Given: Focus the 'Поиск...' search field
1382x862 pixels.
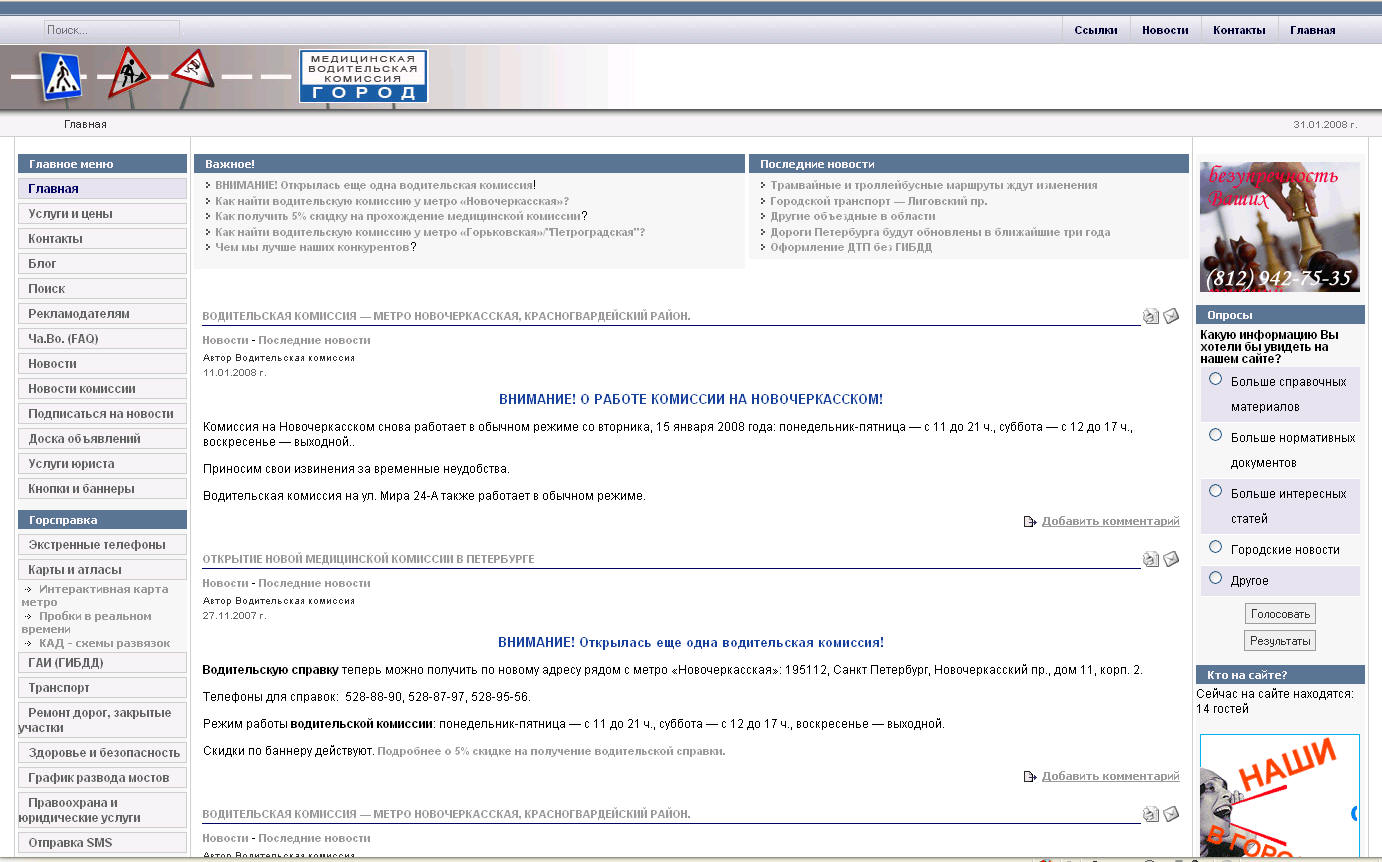Looking at the screenshot, I should point(111,30).
